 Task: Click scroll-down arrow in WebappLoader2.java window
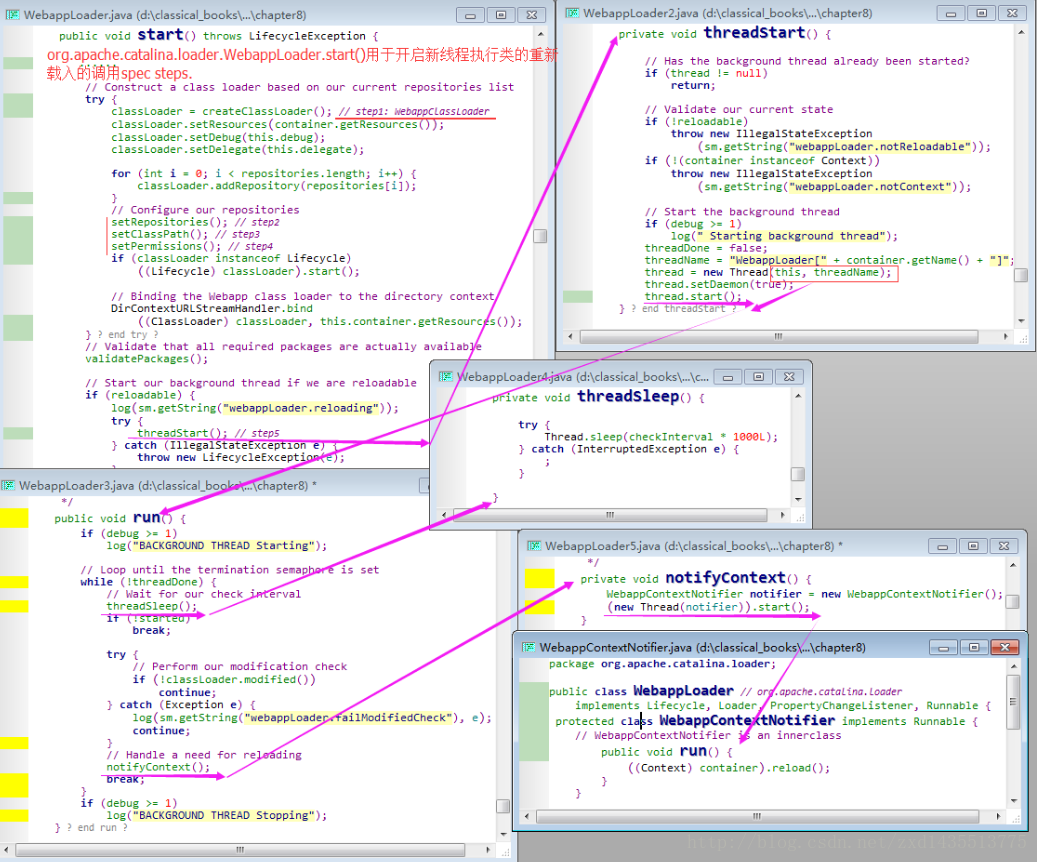1021,320
